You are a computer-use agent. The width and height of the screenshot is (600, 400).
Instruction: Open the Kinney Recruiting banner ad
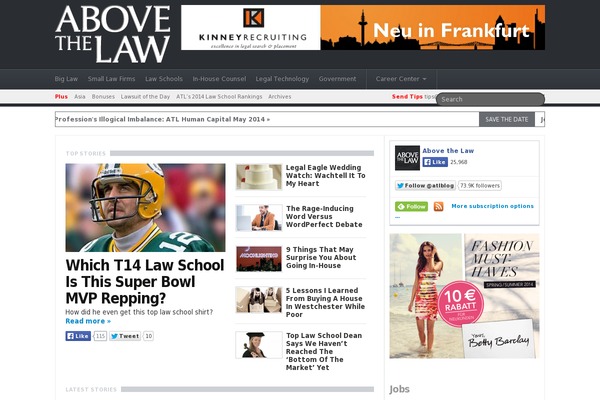363,27
